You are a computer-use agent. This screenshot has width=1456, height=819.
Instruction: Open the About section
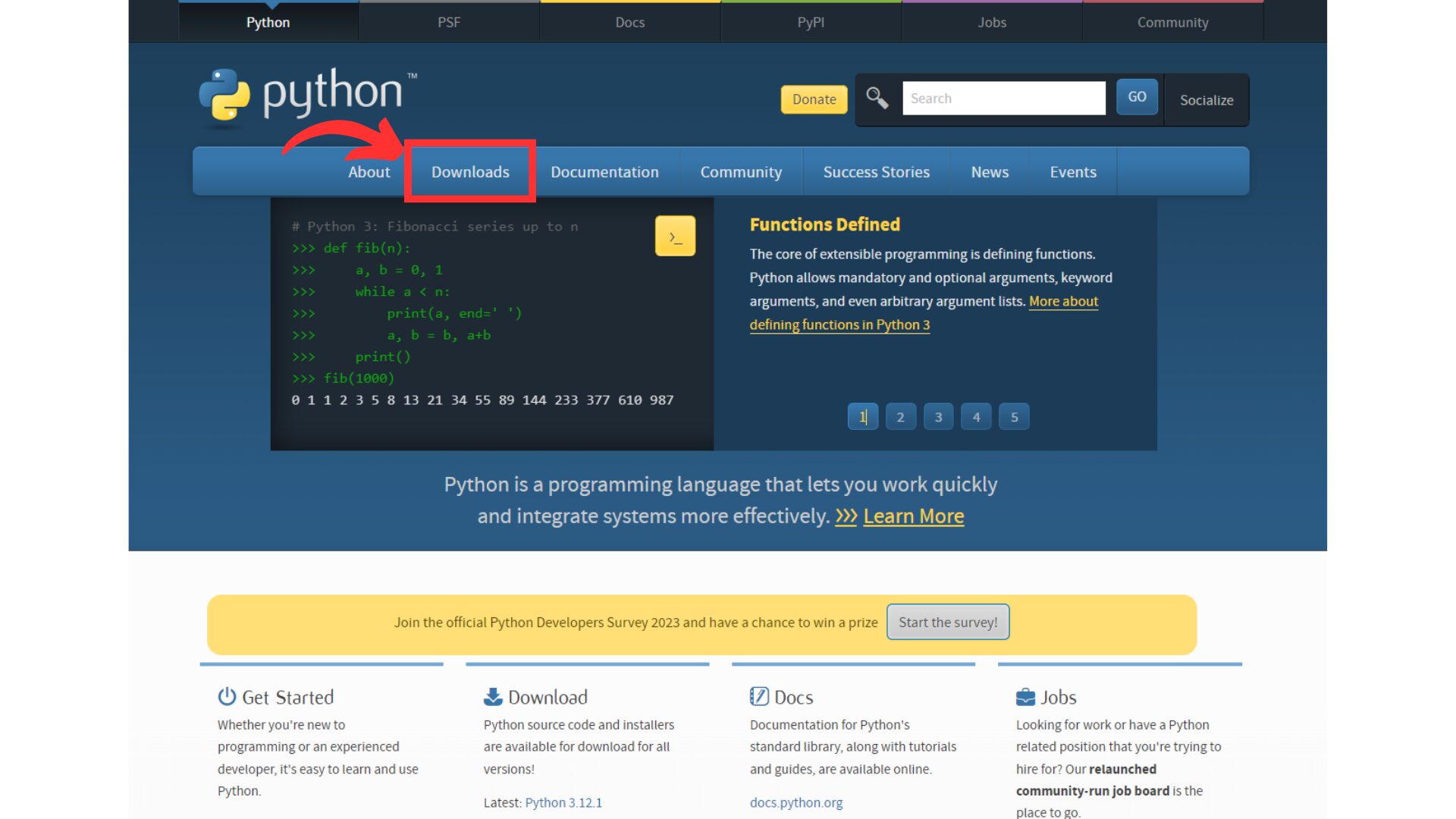coord(369,171)
